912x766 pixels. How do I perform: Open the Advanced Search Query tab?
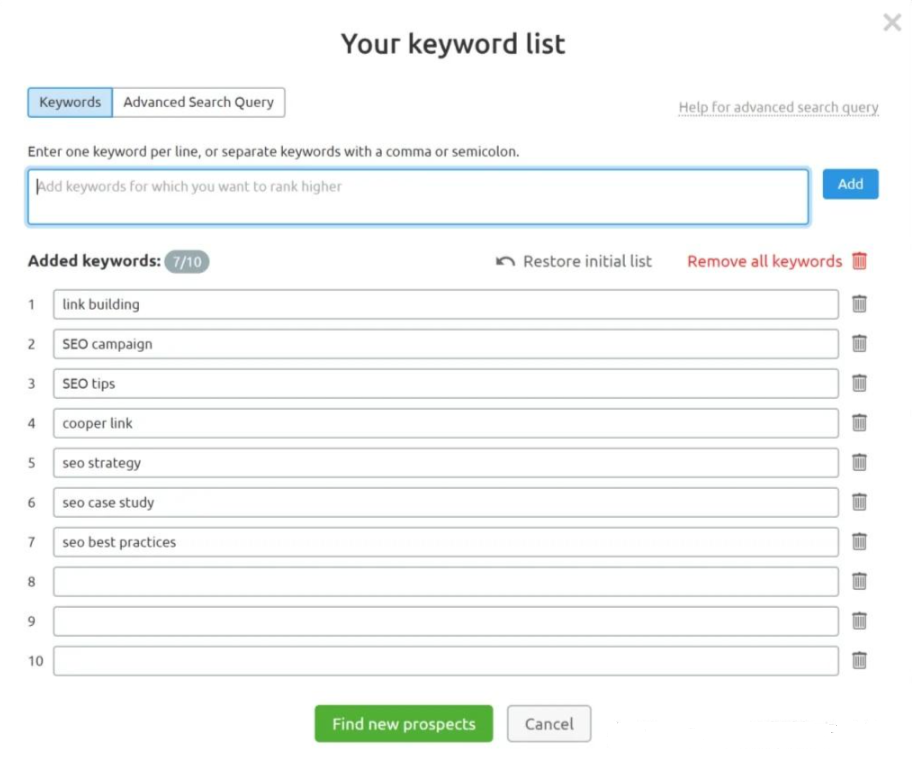pos(198,102)
